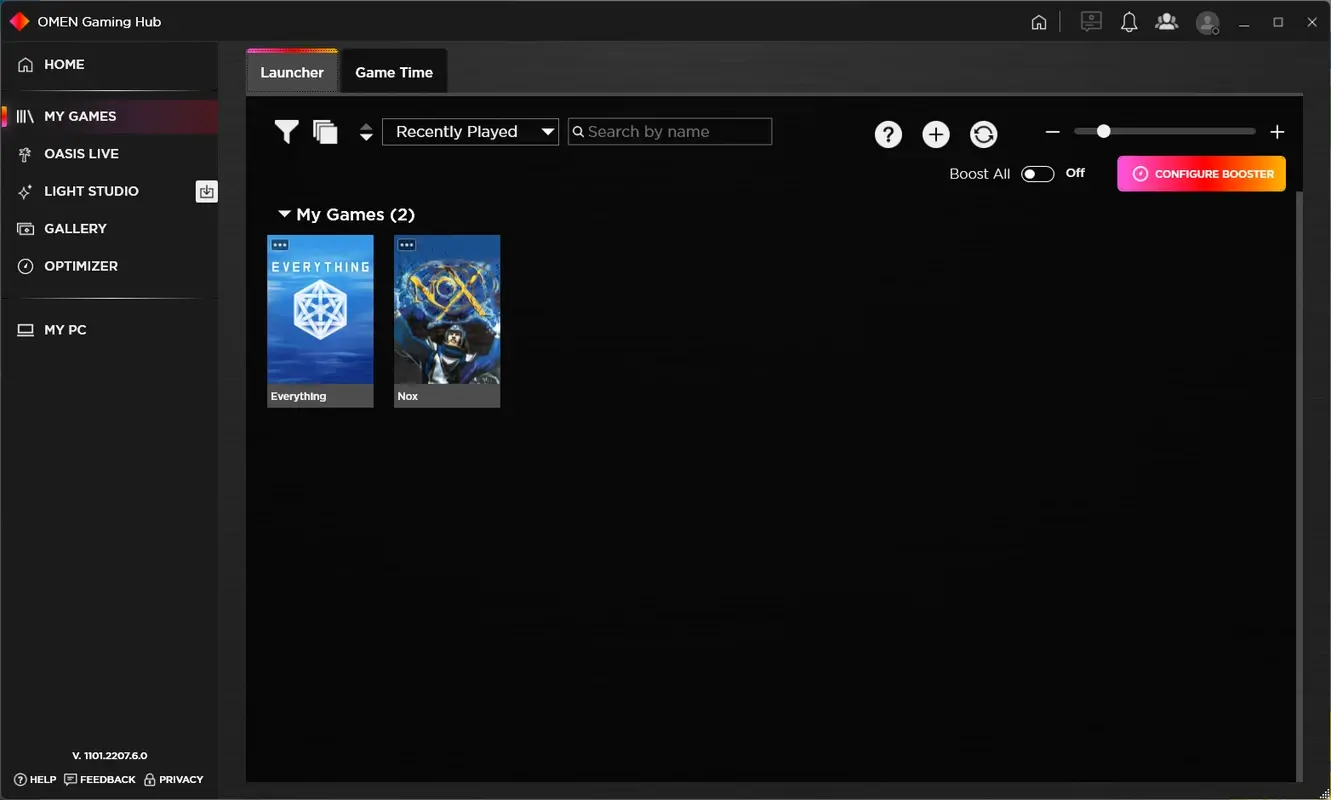
Task: Open help via the question mark icon
Action: [x=888, y=133]
